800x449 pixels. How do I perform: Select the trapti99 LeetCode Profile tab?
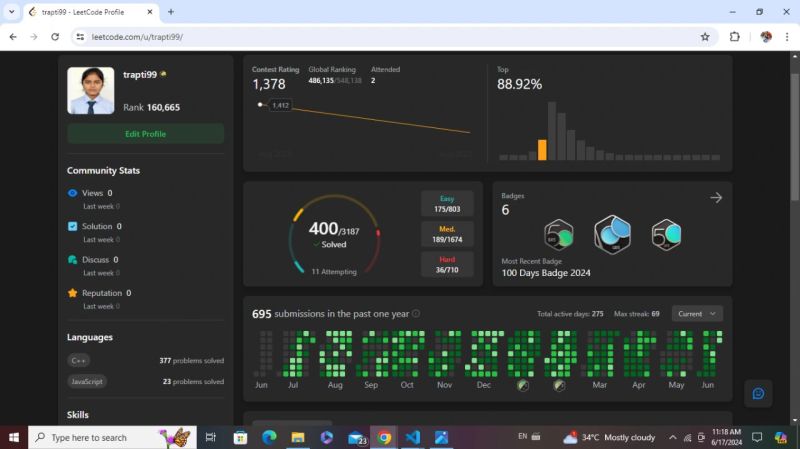(x=91, y=12)
